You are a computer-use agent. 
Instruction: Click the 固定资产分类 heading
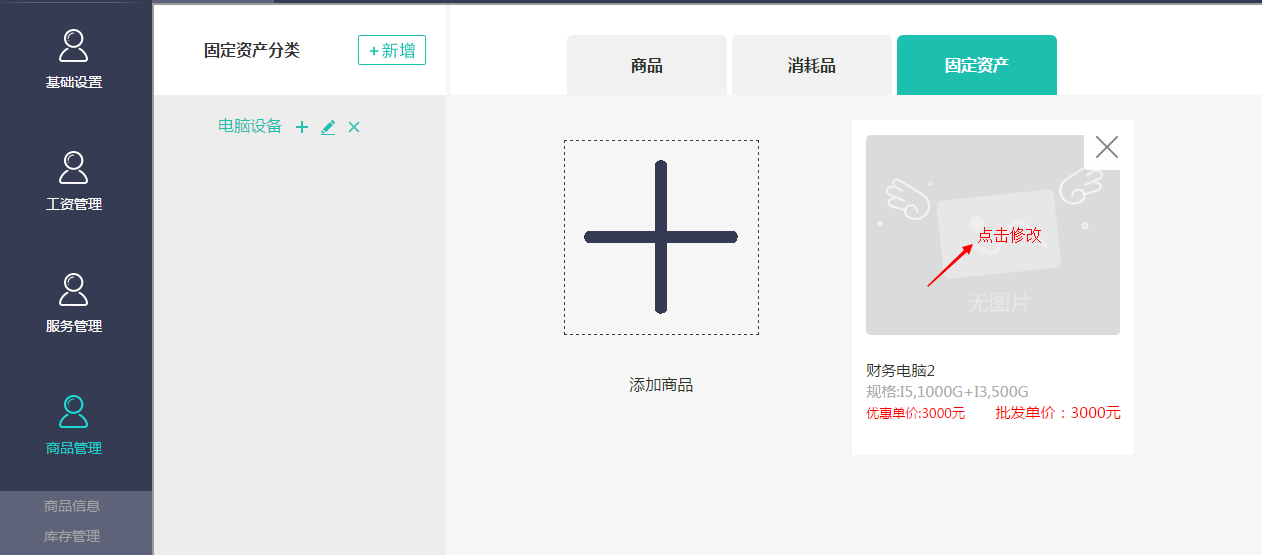[x=252, y=50]
